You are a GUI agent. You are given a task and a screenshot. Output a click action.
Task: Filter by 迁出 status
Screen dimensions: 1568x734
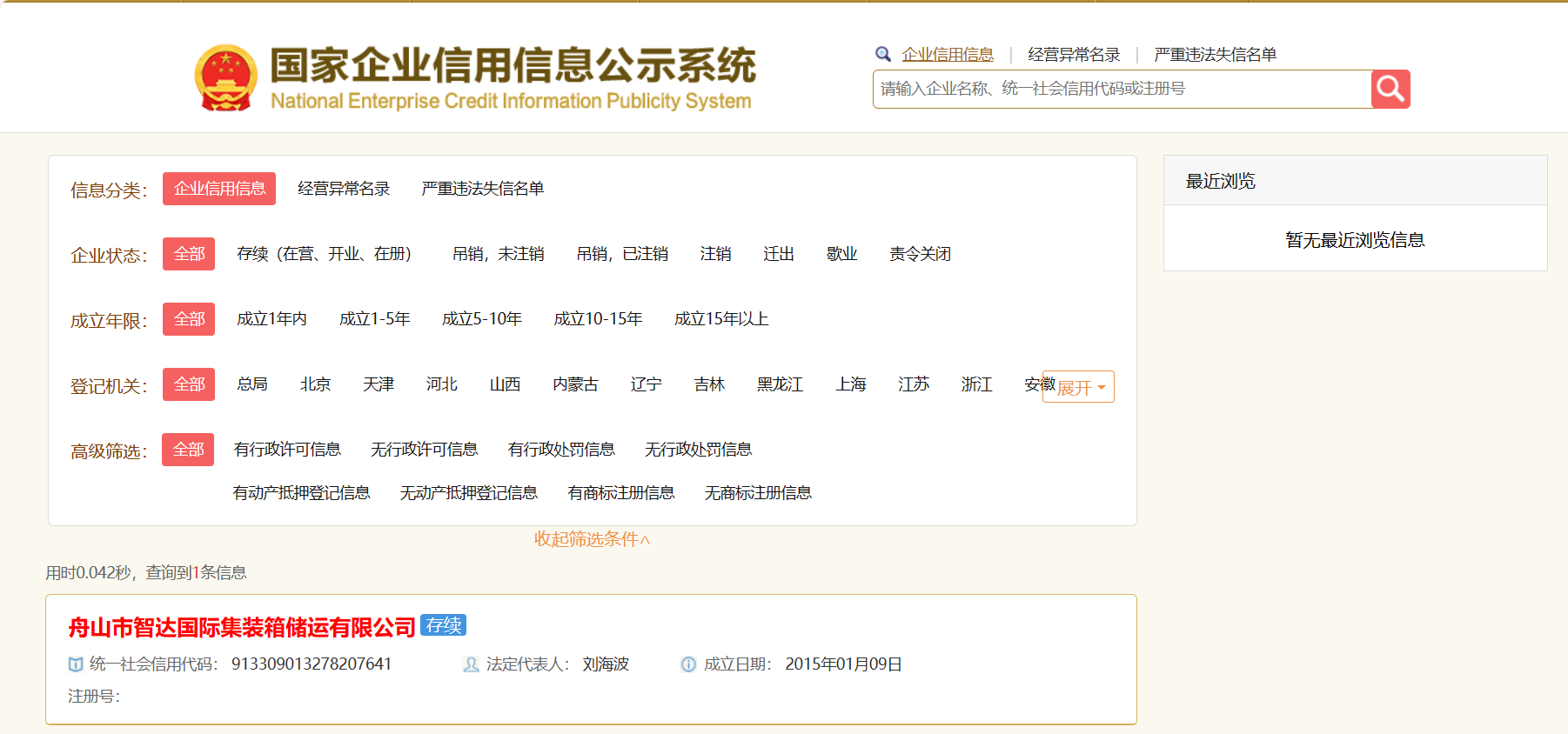coord(779,254)
